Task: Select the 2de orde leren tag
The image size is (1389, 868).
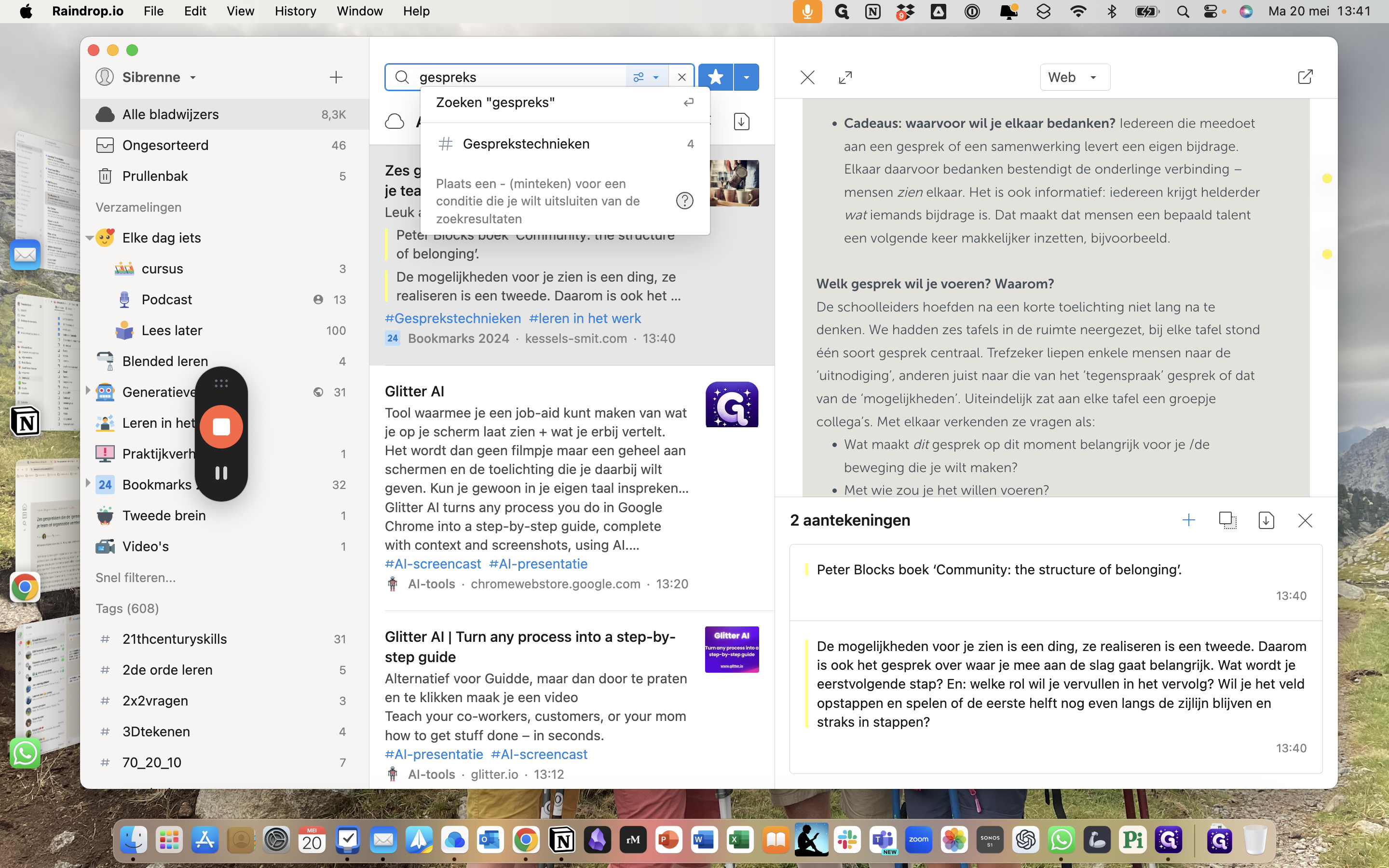Action: point(224,670)
